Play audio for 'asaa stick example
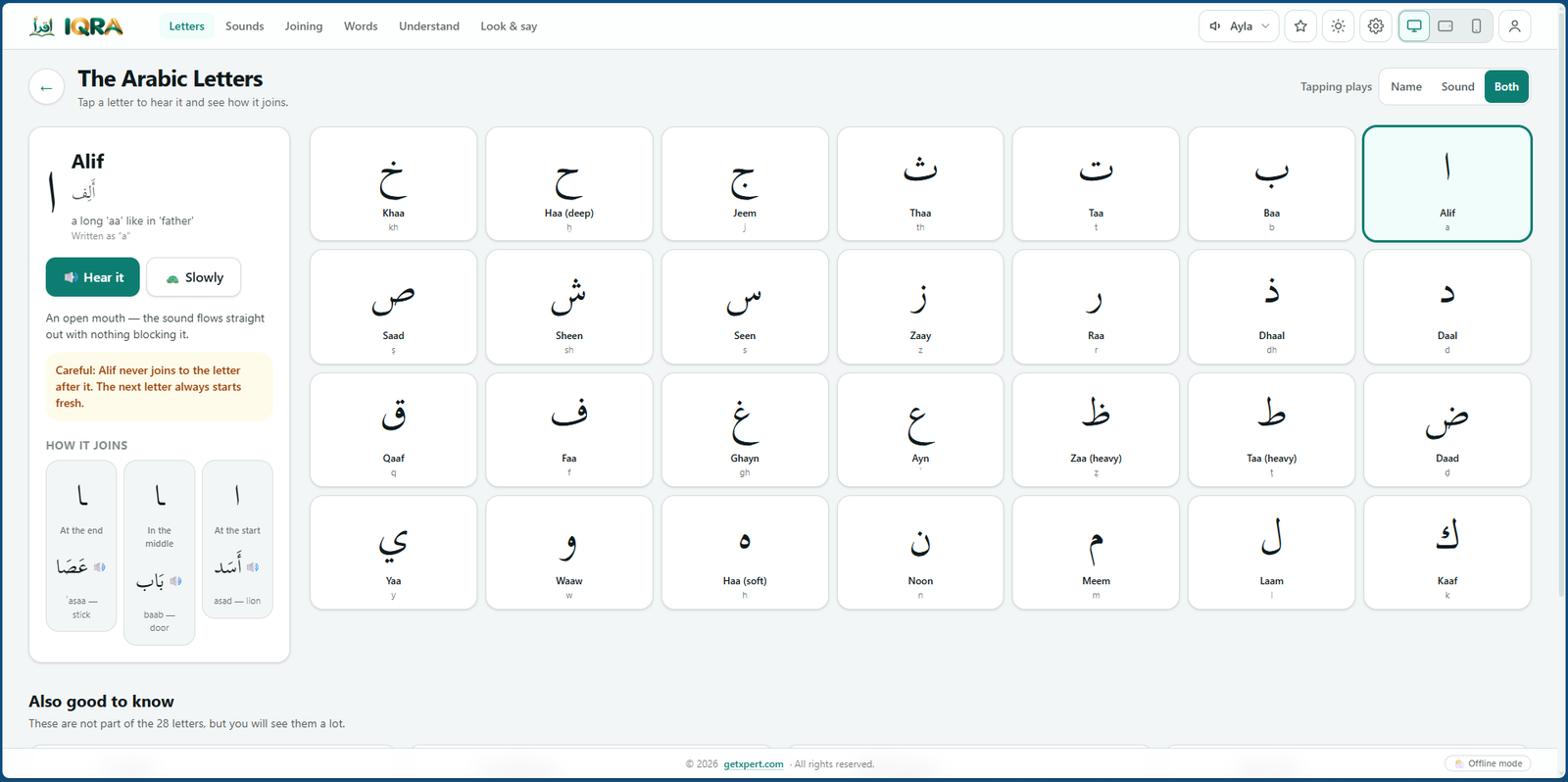The width and height of the screenshot is (1568, 782). pos(99,566)
